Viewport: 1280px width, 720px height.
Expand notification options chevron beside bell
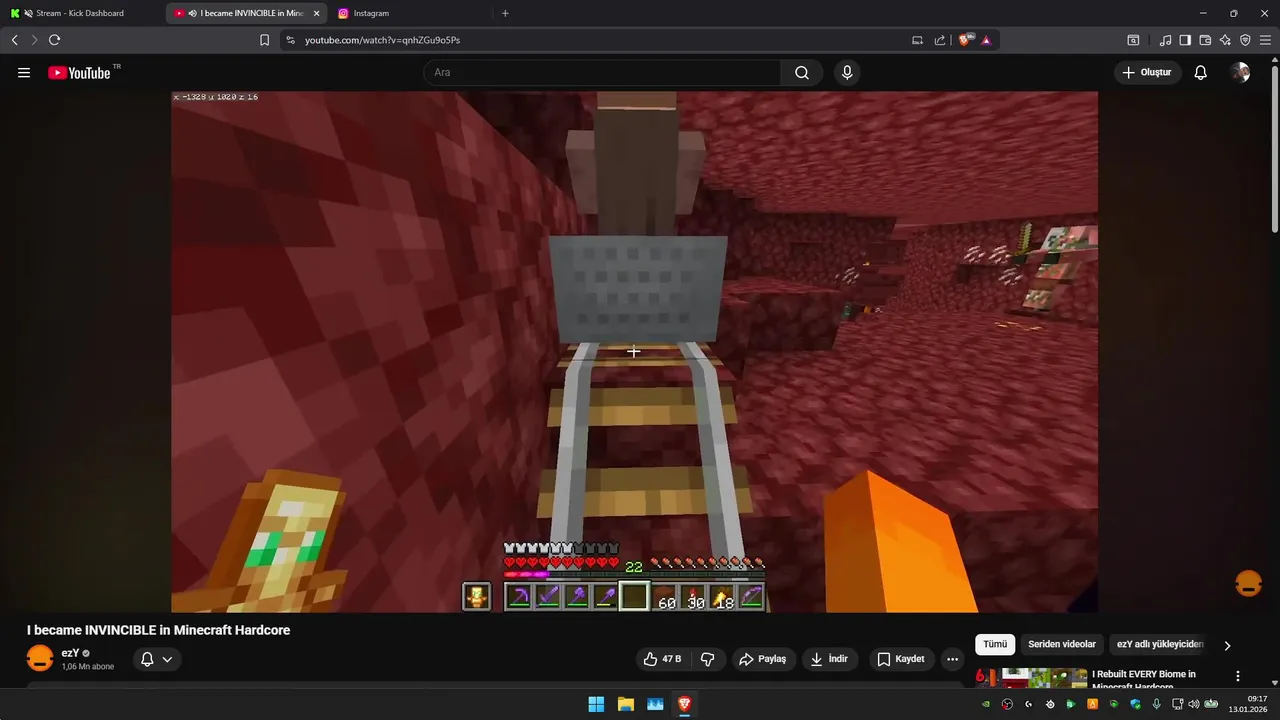pyautogui.click(x=167, y=659)
